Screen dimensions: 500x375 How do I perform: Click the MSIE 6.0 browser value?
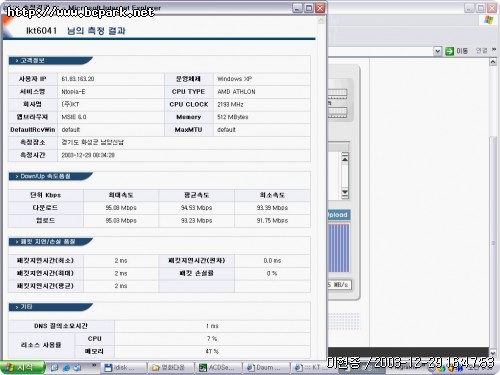[74, 117]
